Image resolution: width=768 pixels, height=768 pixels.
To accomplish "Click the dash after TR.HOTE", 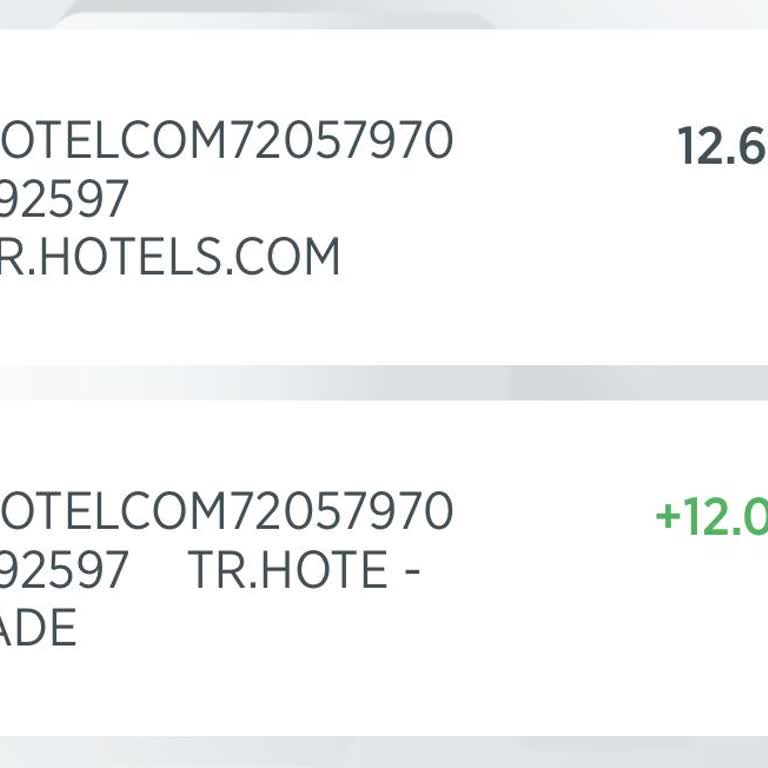I will point(408,572).
